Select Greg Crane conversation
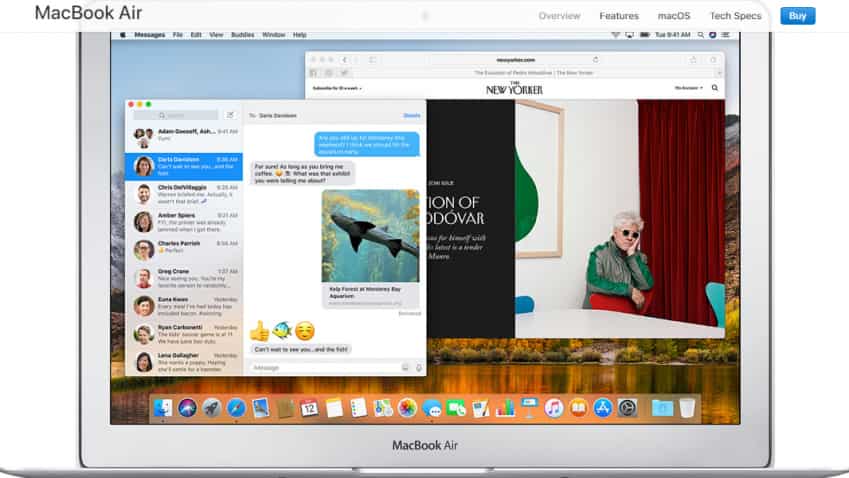 pos(184,278)
